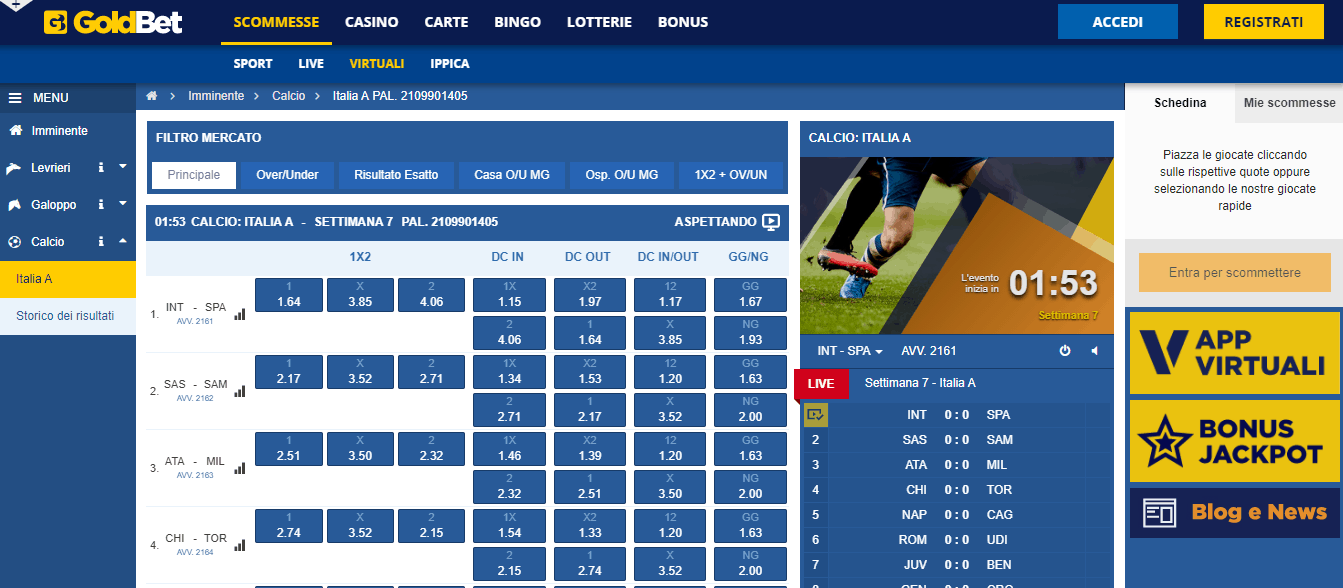This screenshot has width=1343, height=588.
Task: Select GG 1.67 for INT - SPA
Action: pyautogui.click(x=750, y=295)
